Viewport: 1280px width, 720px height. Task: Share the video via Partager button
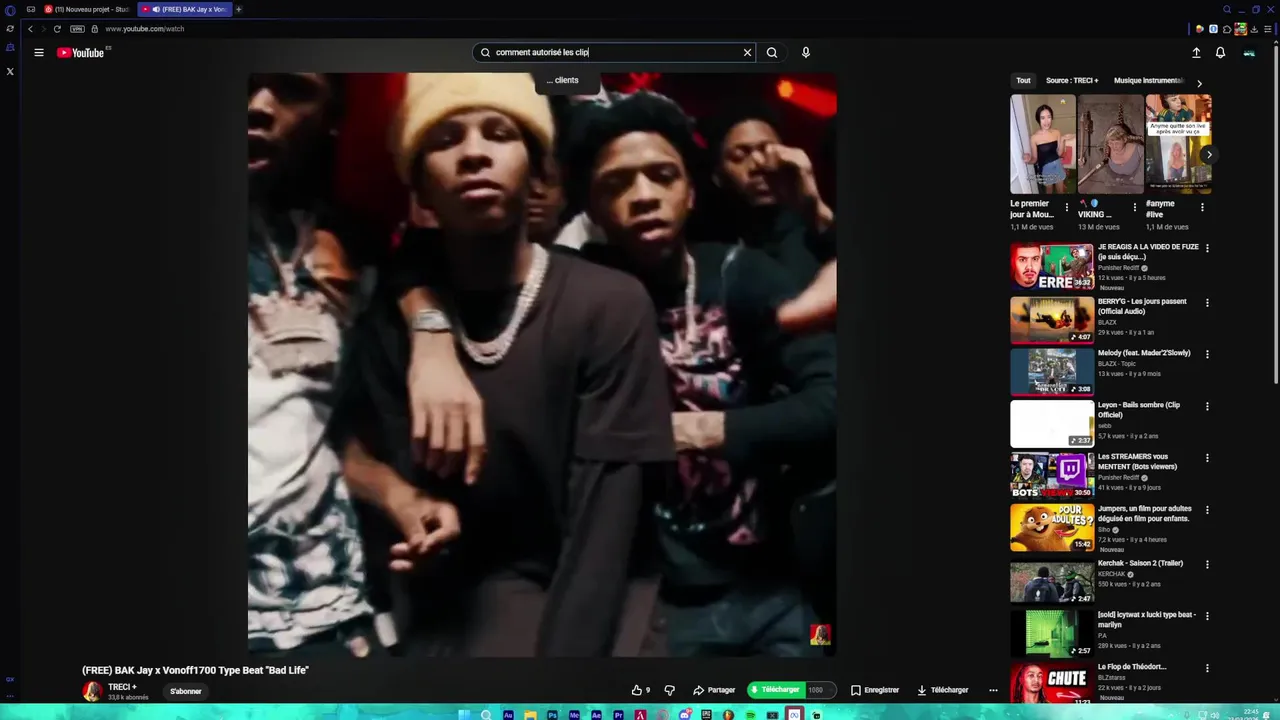point(714,690)
